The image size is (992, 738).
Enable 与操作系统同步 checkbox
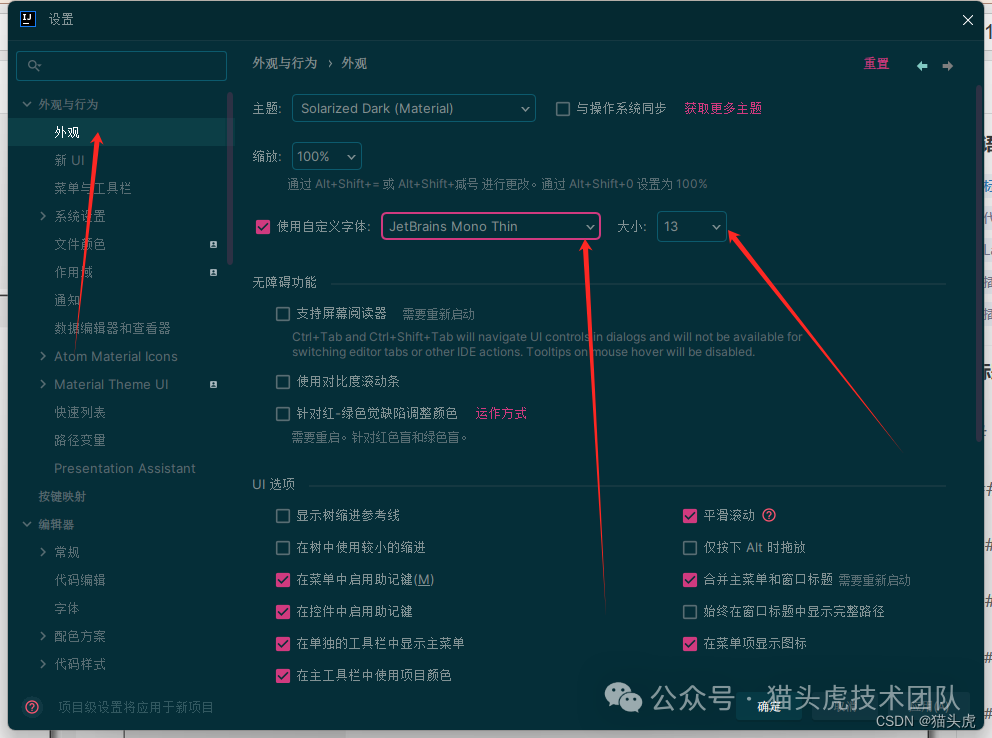coord(562,109)
